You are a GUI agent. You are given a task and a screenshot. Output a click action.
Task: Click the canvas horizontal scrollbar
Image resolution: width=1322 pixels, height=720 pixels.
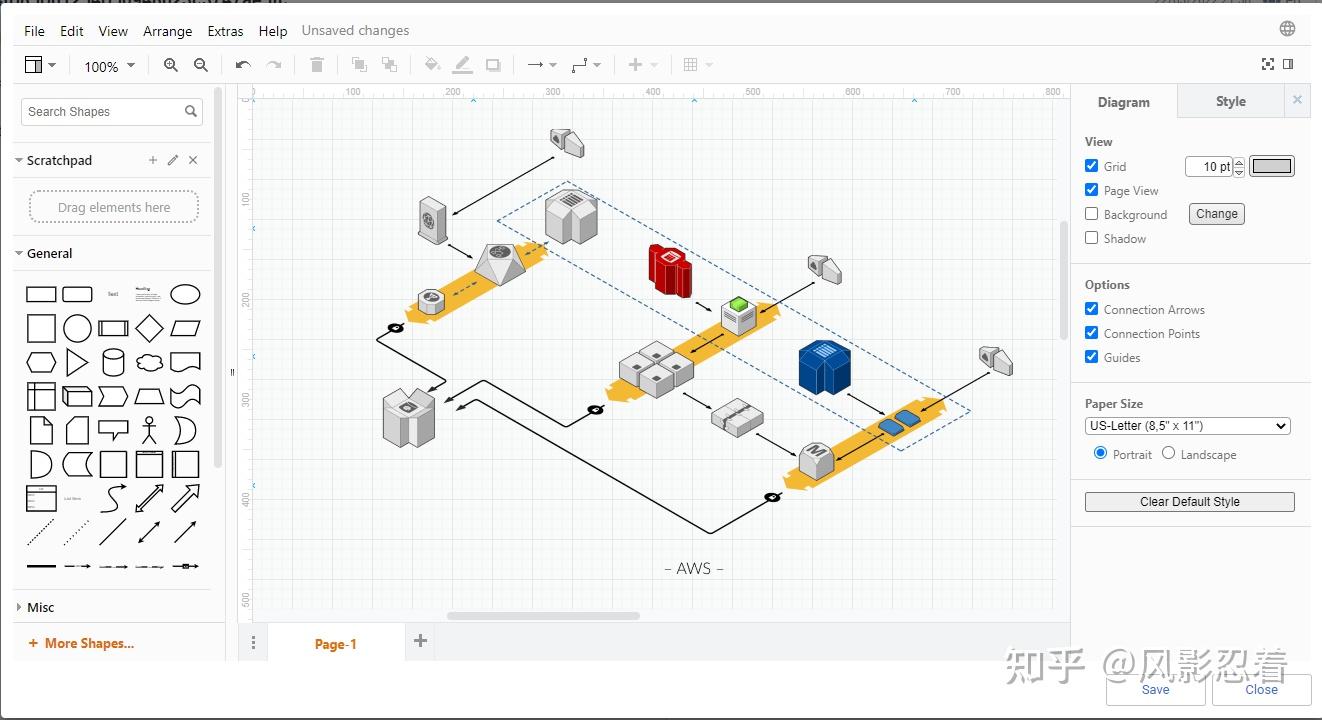543,616
